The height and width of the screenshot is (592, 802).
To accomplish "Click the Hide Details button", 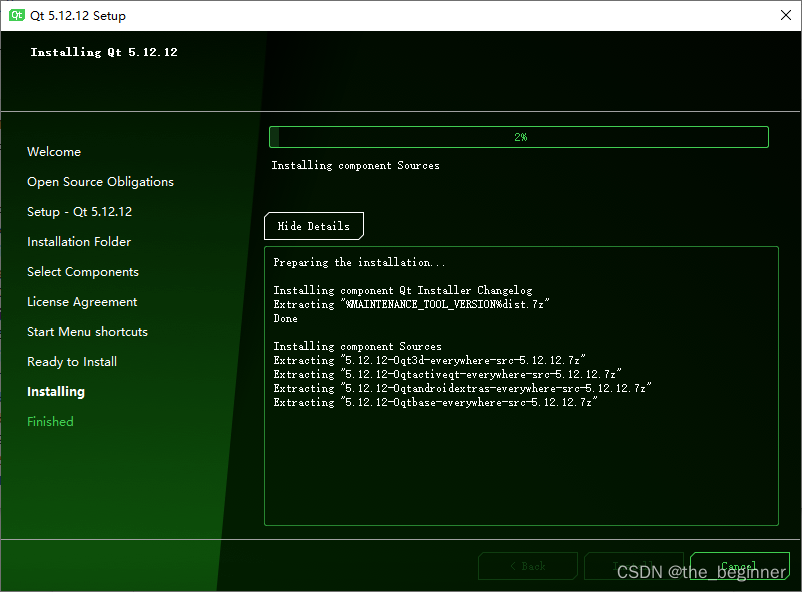I will coord(314,226).
